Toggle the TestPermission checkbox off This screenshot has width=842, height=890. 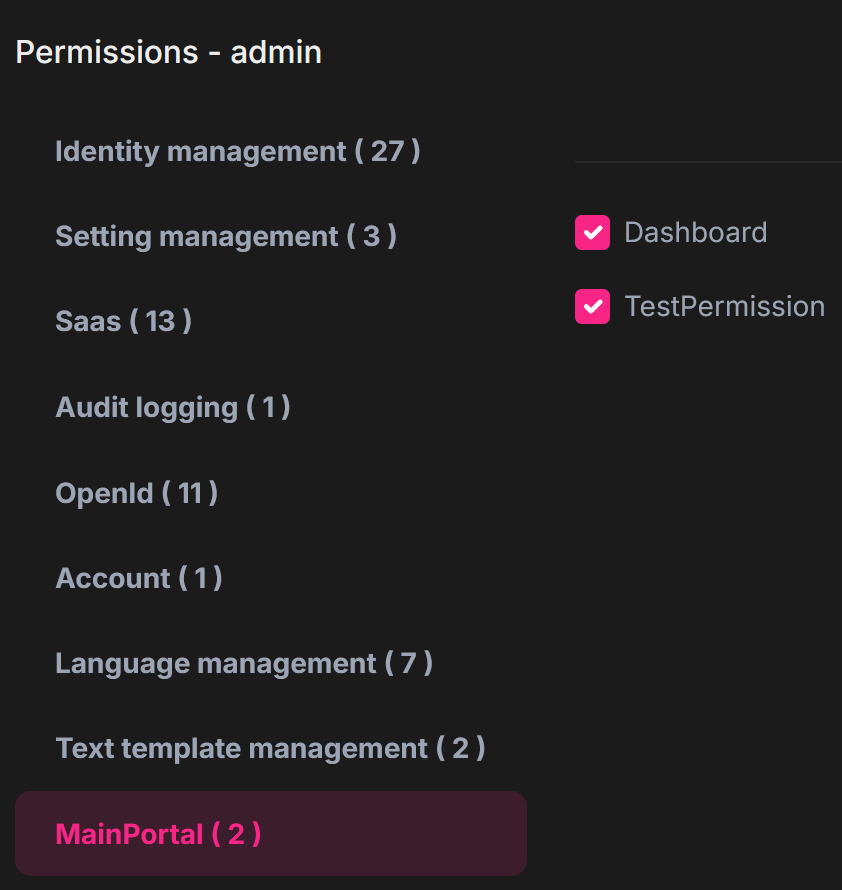click(592, 307)
